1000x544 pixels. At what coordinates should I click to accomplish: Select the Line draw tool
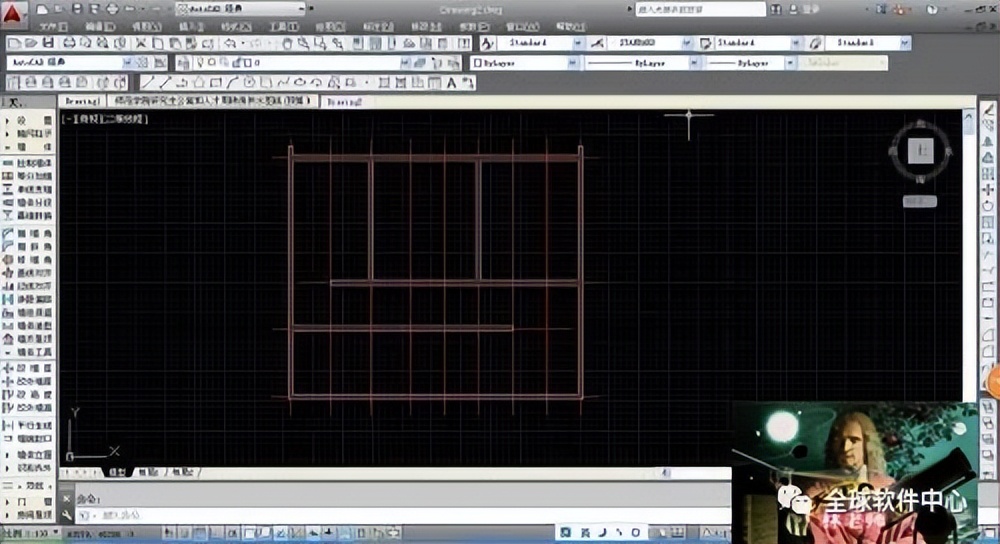148,82
